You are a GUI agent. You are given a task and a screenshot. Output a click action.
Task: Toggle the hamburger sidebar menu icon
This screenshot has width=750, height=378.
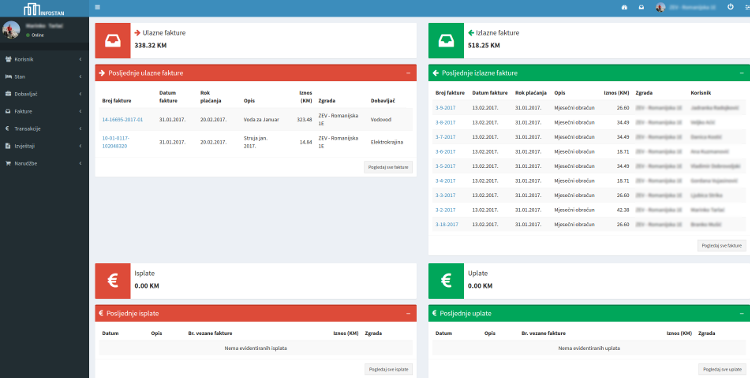point(98,7)
